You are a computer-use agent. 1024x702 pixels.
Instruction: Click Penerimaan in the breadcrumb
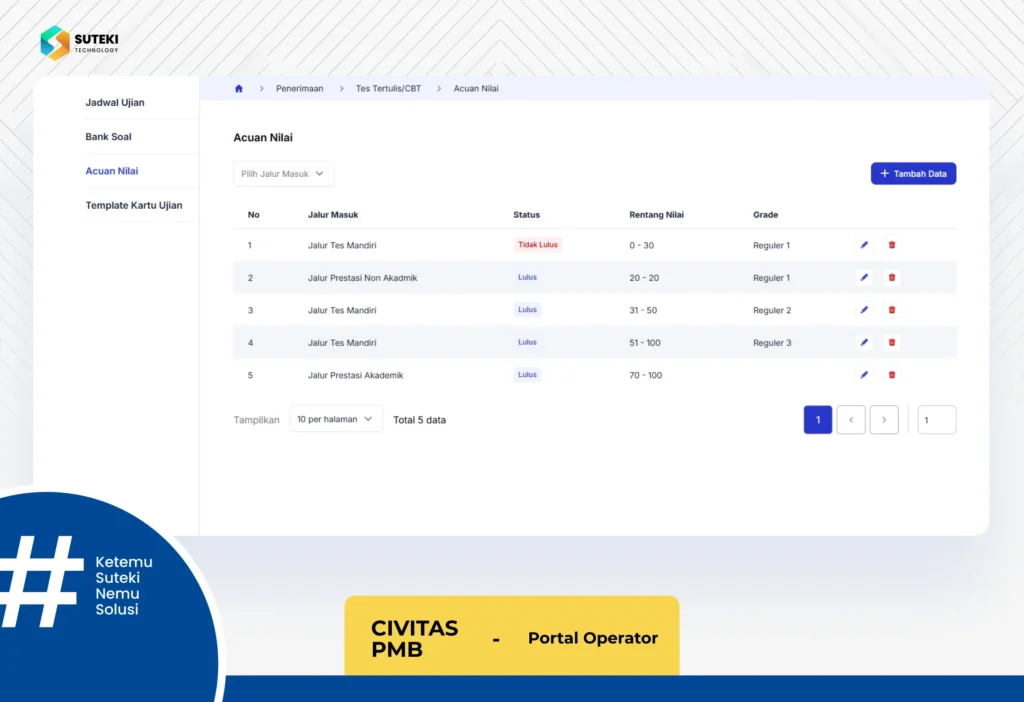point(299,89)
